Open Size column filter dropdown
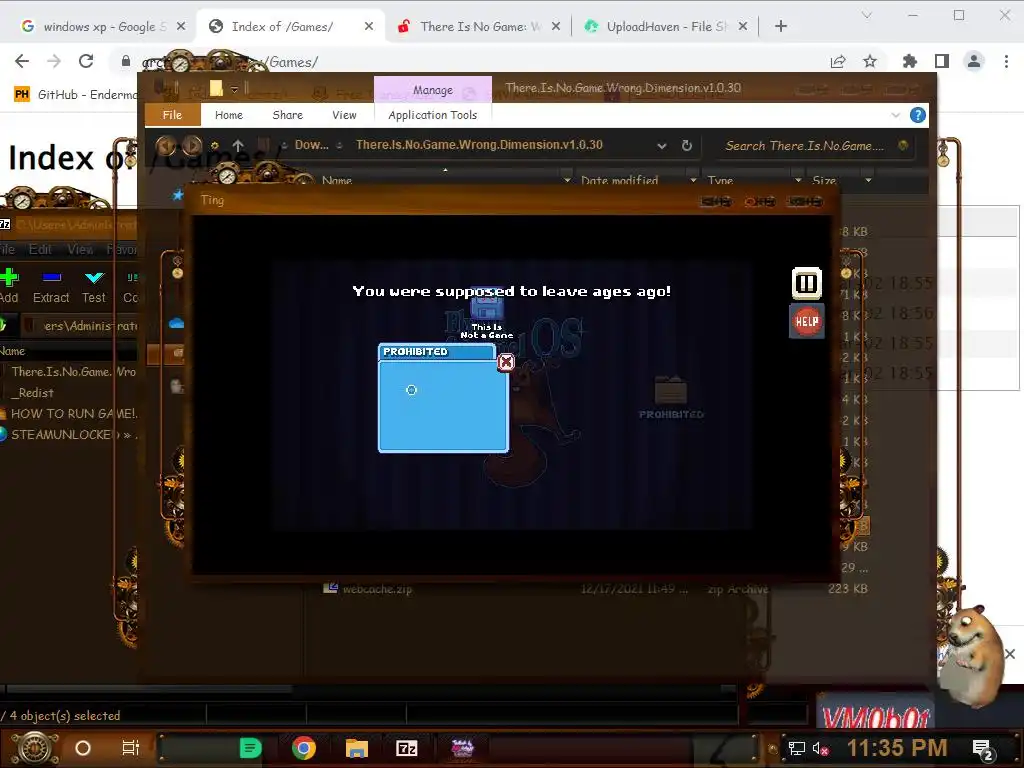This screenshot has height=768, width=1024. [868, 180]
